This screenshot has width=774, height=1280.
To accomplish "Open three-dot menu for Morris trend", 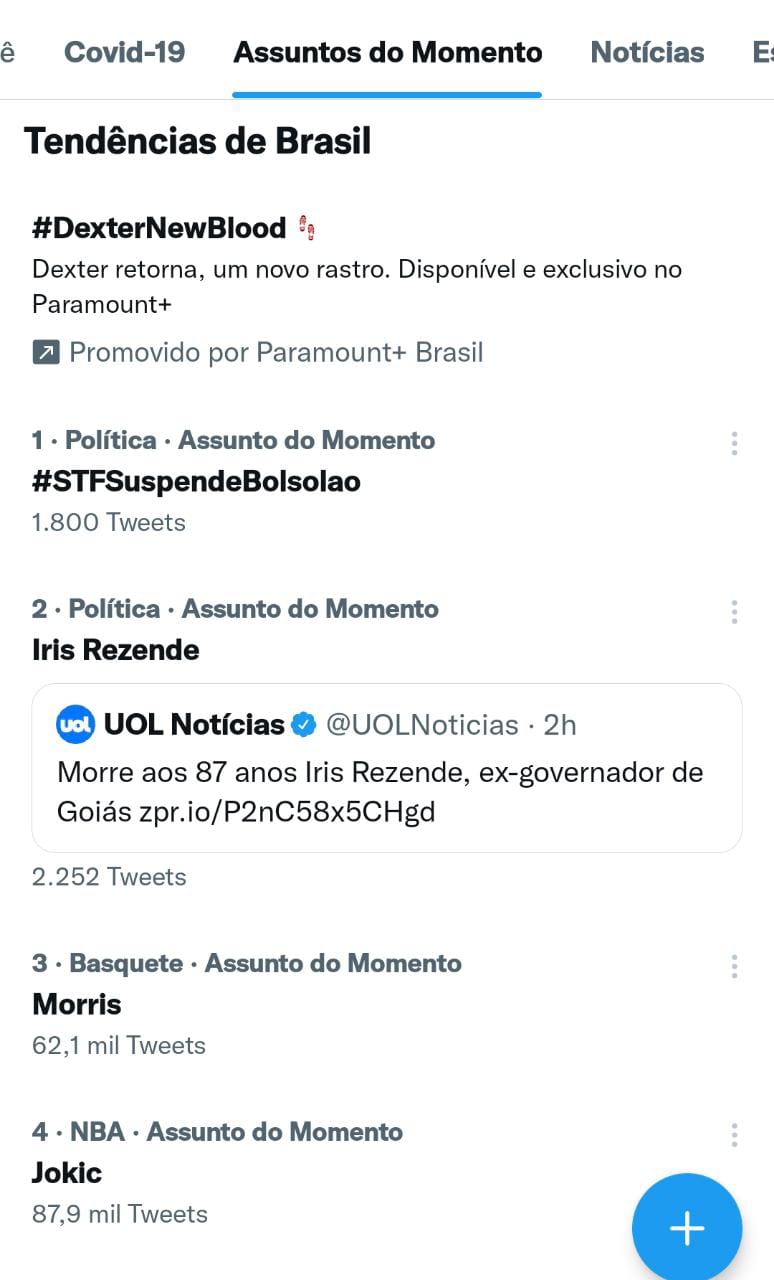I will pyautogui.click(x=734, y=966).
